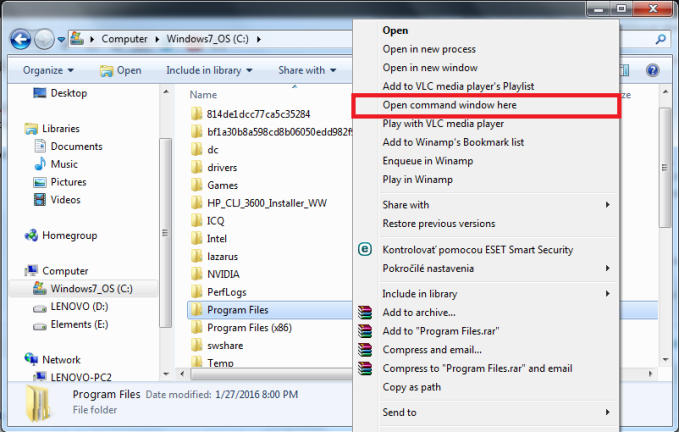Sort by the Name column header
Image resolution: width=679 pixels, height=432 pixels.
[203, 94]
